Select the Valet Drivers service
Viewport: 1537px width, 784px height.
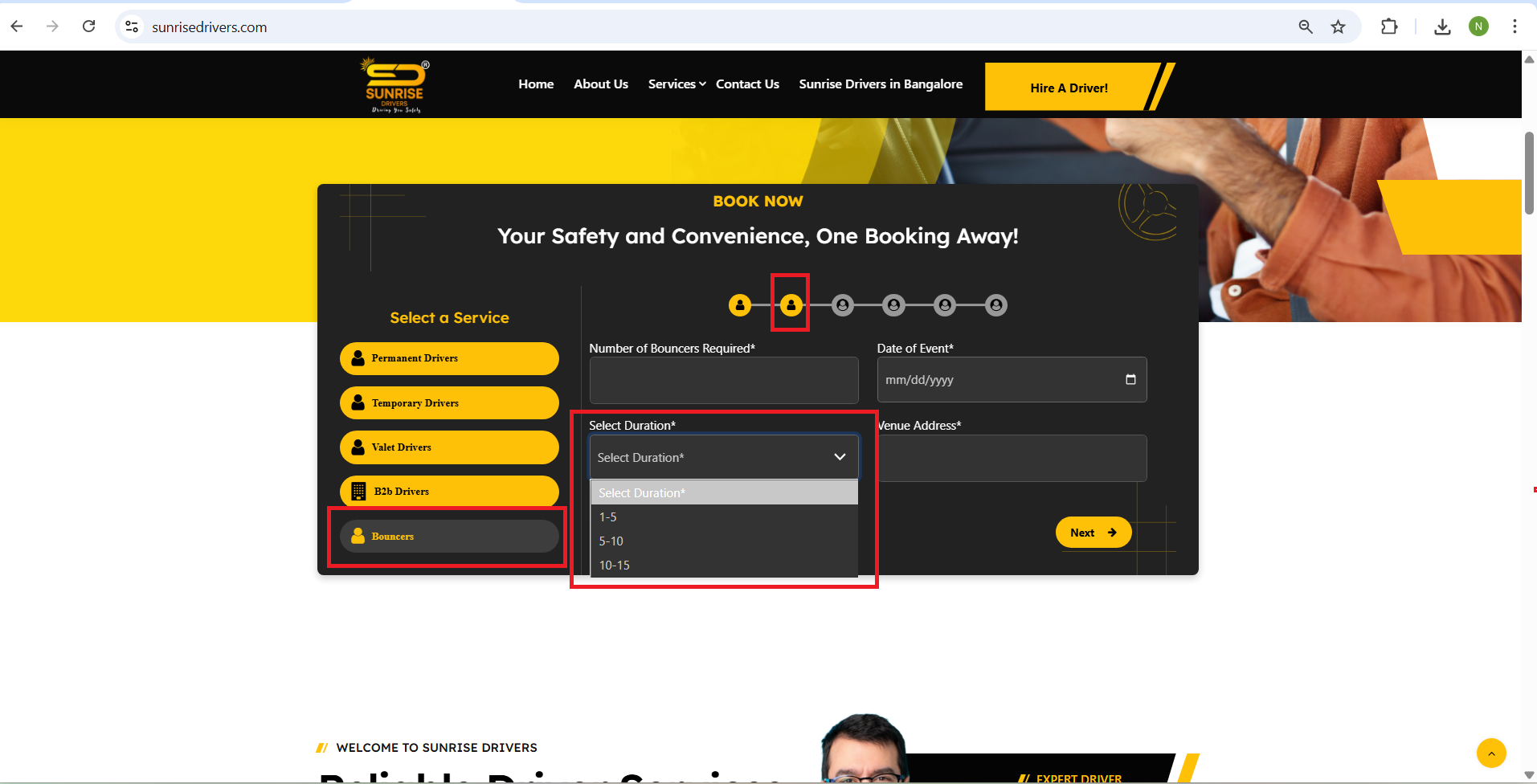tap(449, 447)
